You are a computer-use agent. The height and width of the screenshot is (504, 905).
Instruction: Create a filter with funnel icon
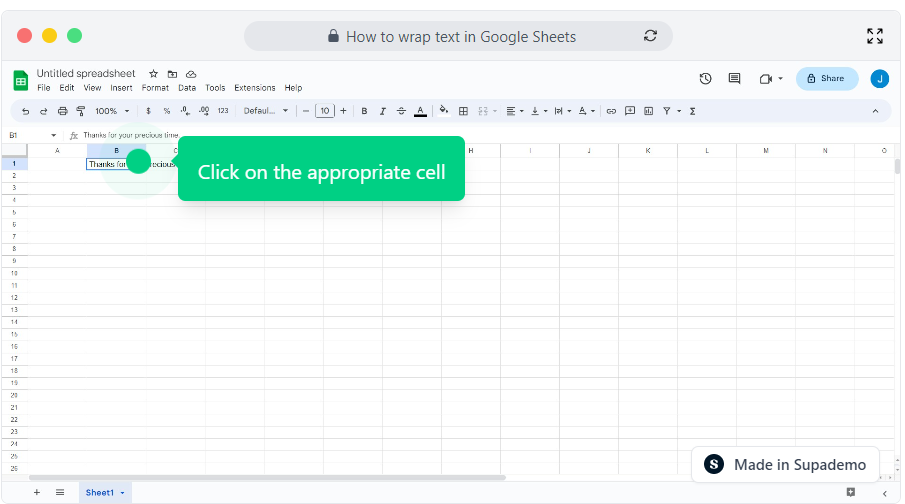(667, 111)
